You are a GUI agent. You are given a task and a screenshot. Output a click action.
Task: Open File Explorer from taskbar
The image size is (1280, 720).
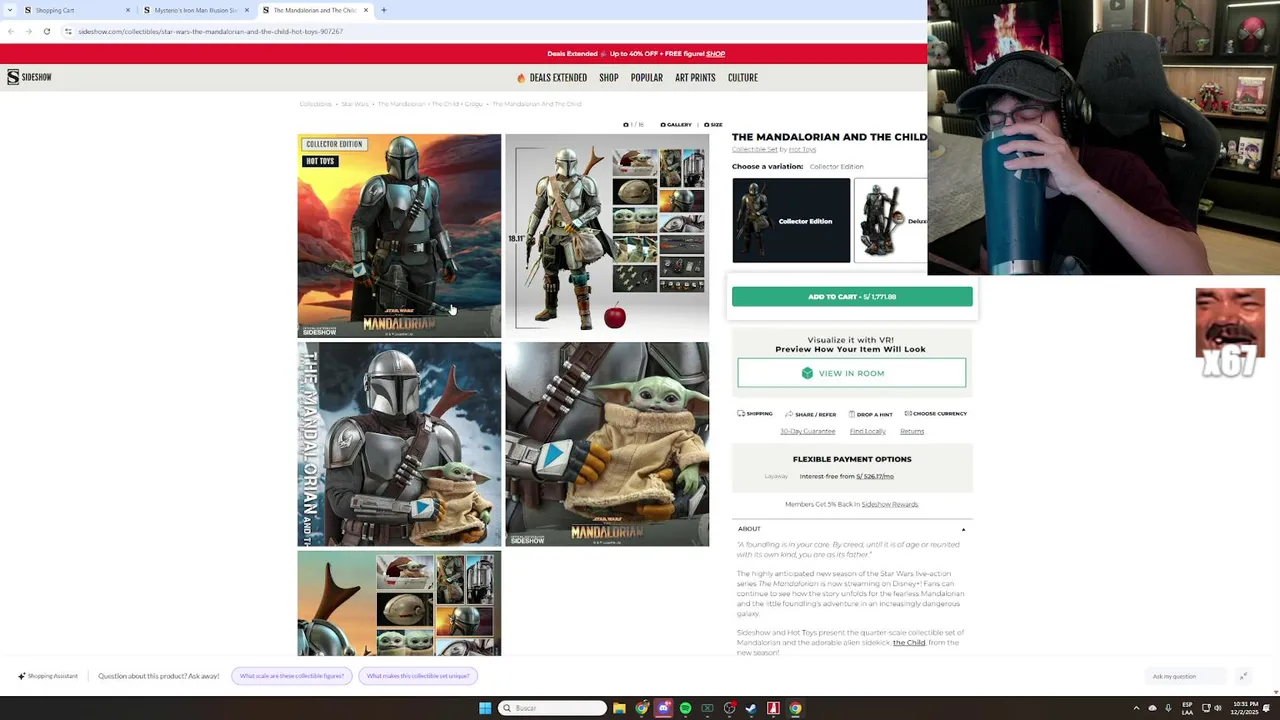[x=619, y=708]
